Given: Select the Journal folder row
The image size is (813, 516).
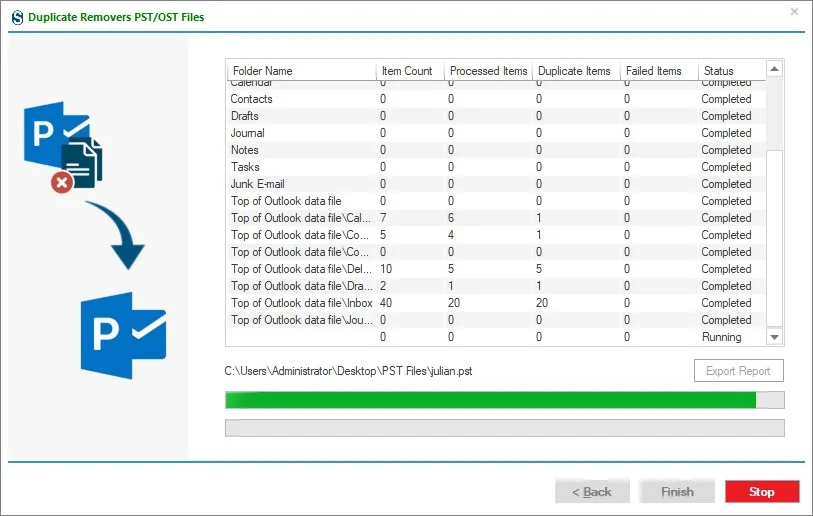Looking at the screenshot, I should (496, 133).
